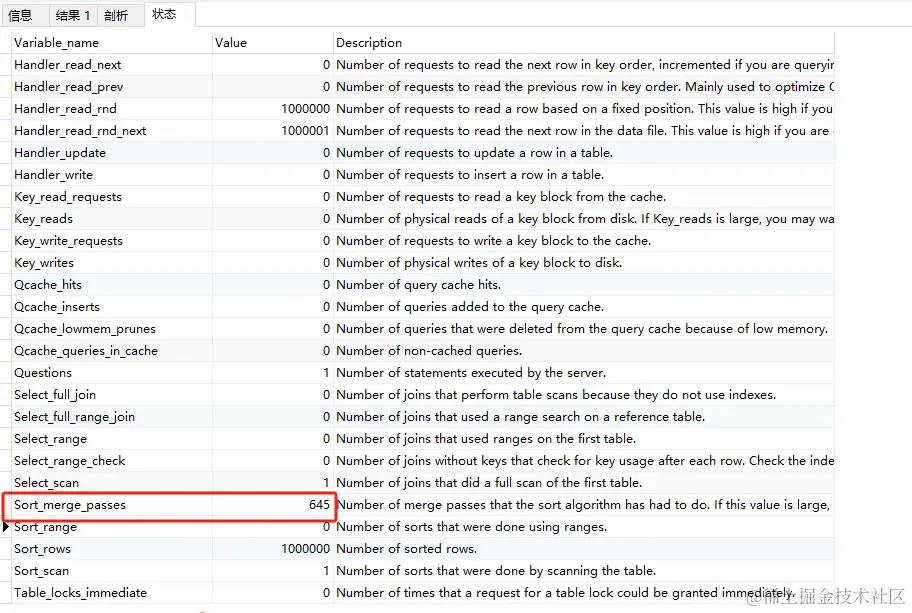Select the Table_locks_immediate row
The image size is (912, 613).
(80, 593)
